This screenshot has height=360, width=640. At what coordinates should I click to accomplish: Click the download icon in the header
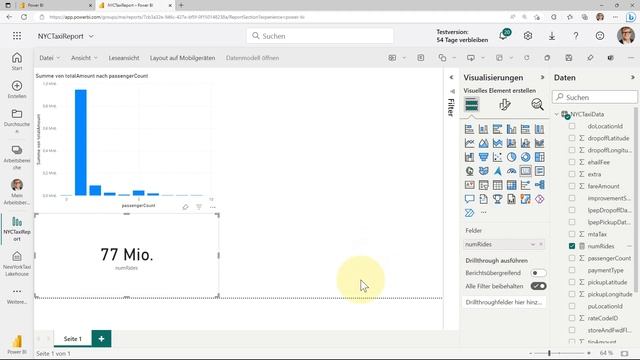[552, 36]
